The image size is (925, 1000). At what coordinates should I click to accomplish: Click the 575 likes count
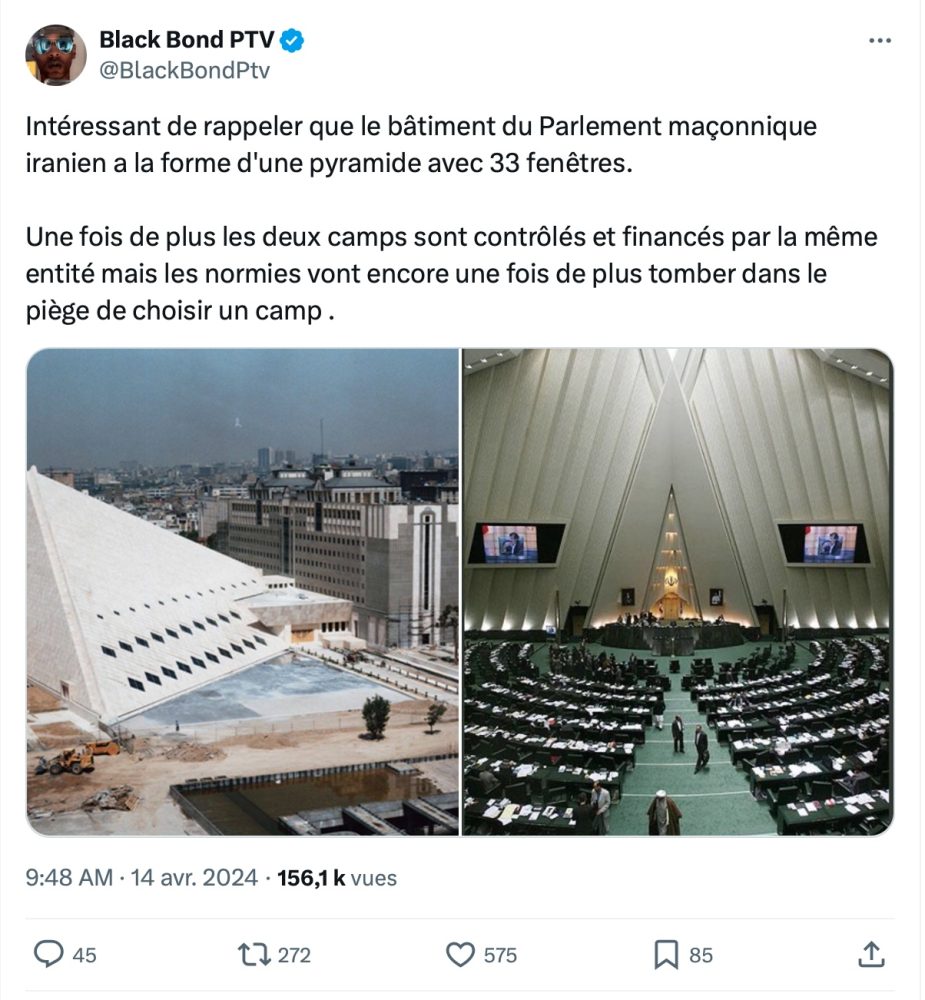pyautogui.click(x=500, y=955)
